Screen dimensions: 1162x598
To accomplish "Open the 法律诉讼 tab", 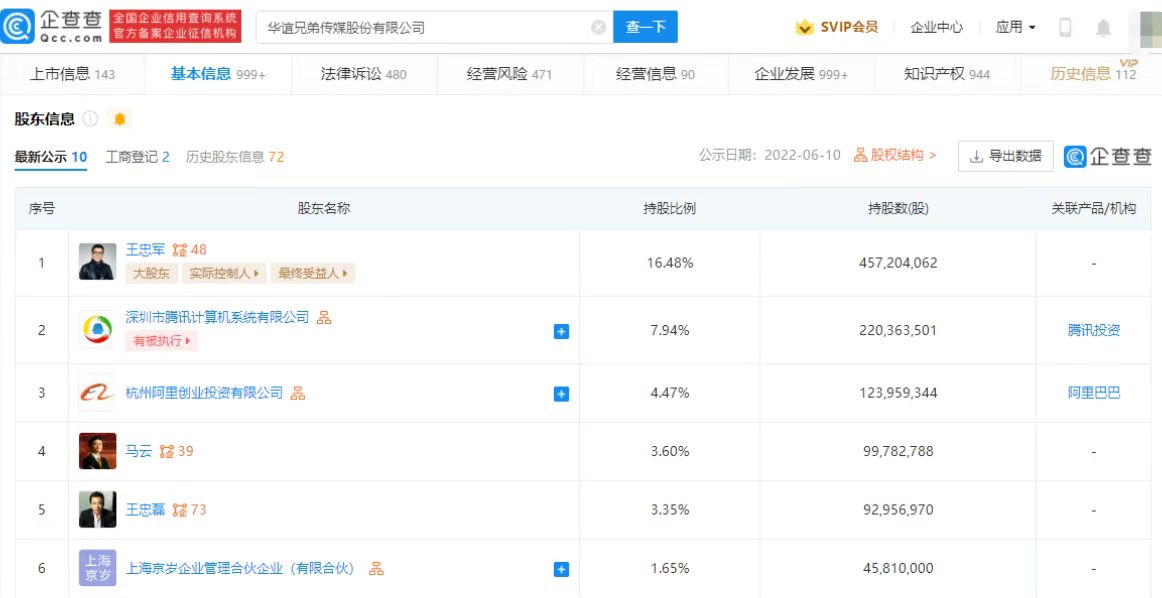I will (x=363, y=74).
